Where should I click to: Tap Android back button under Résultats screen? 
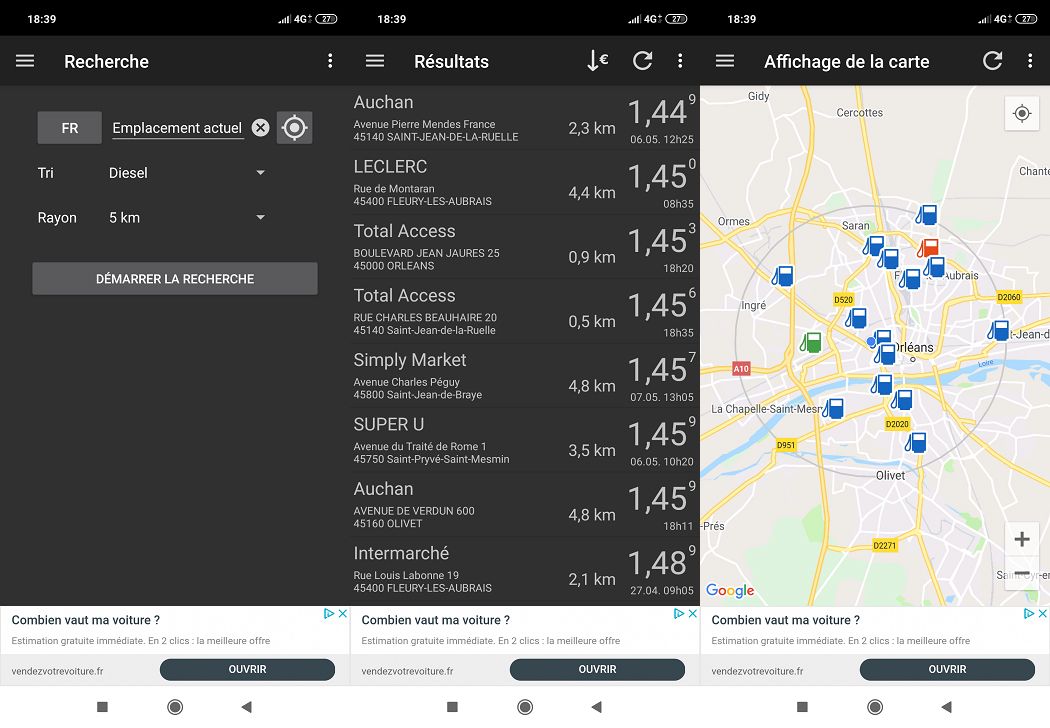(597, 707)
